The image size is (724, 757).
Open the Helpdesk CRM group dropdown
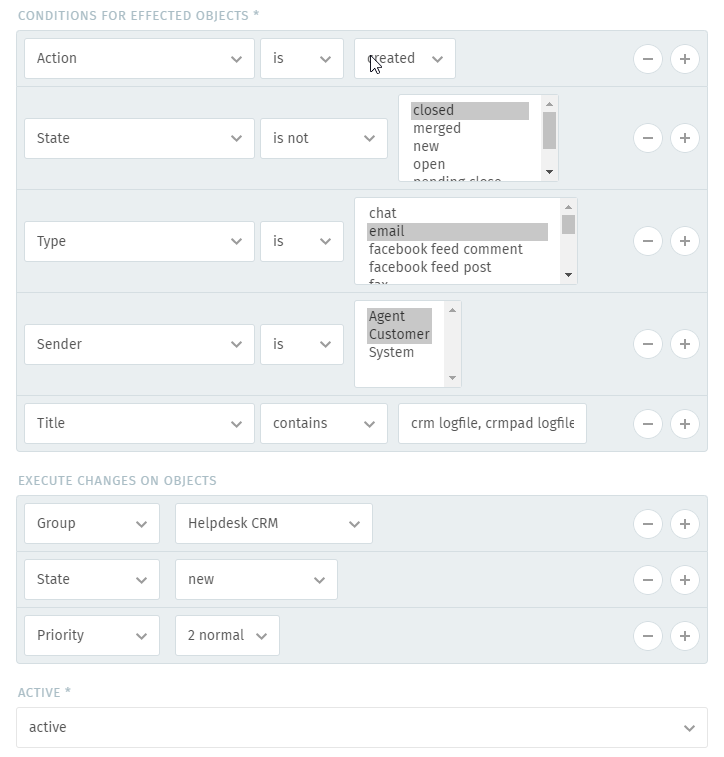click(x=274, y=524)
